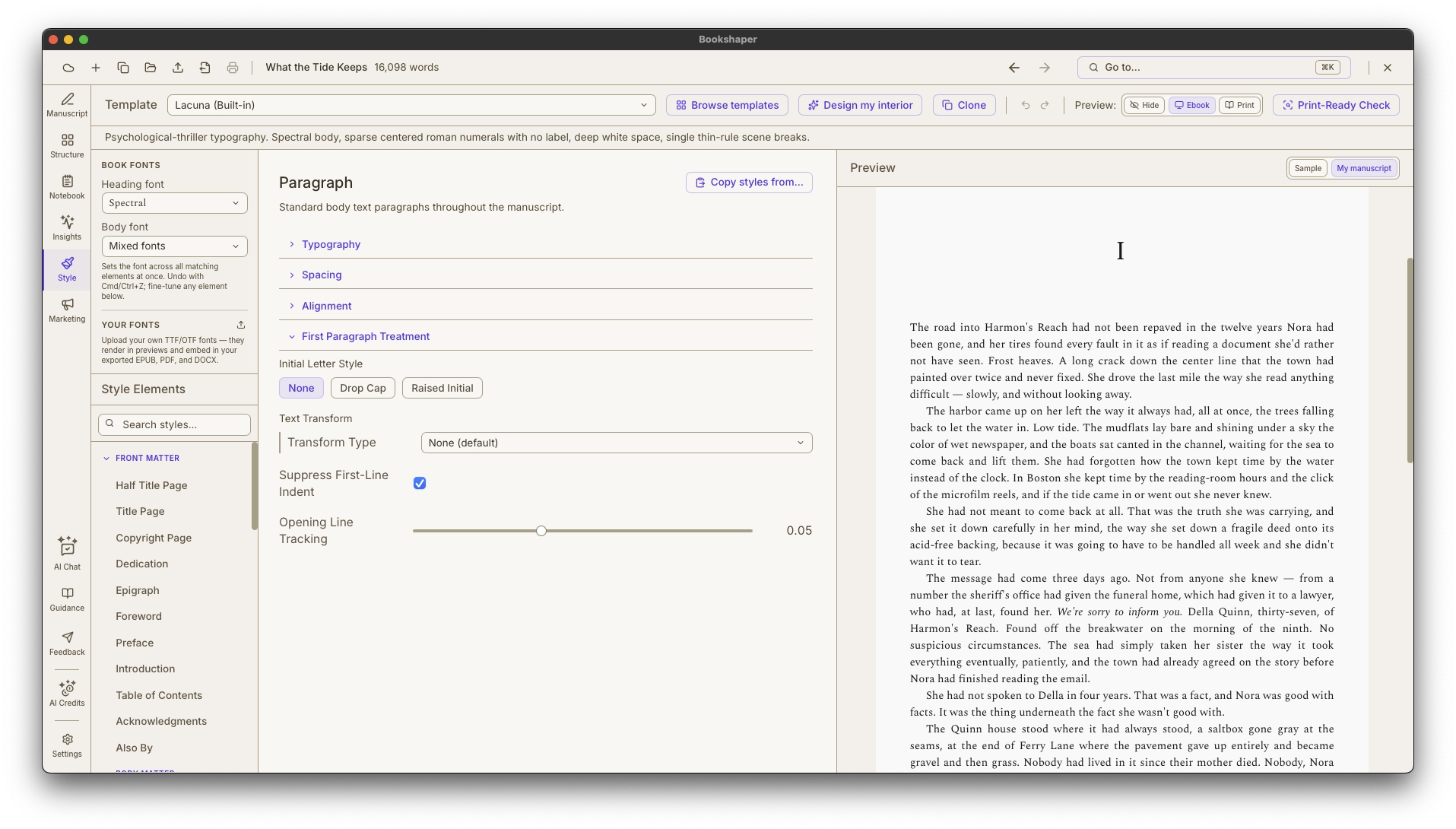Select Epigraph style element
The height and width of the screenshot is (829, 1456).
point(138,590)
